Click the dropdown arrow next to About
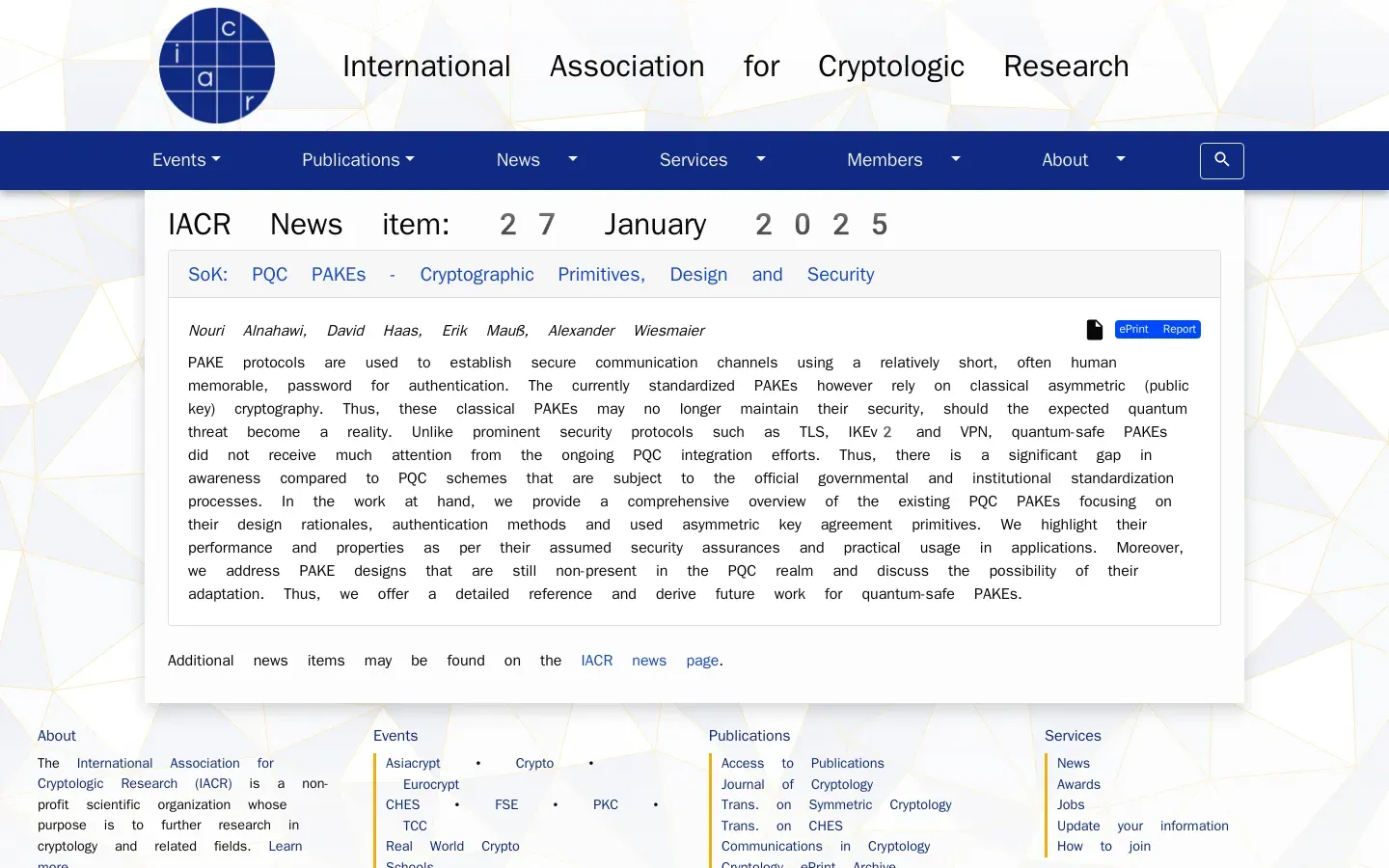This screenshot has width=1389, height=868. [1121, 159]
